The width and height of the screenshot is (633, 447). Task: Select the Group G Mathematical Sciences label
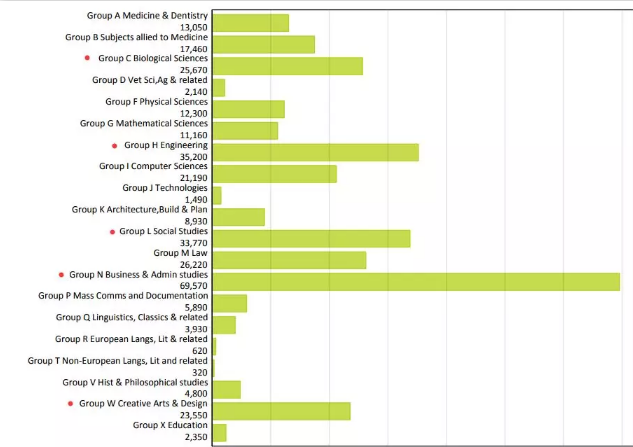pos(144,123)
